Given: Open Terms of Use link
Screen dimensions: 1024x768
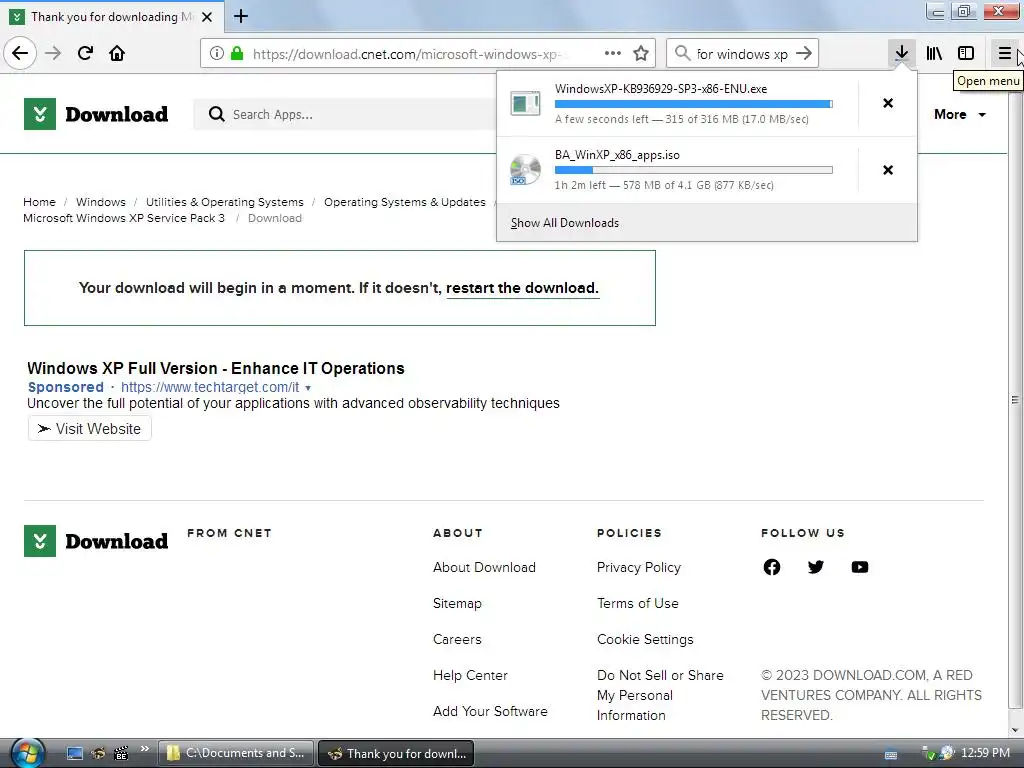Looking at the screenshot, I should (637, 603).
